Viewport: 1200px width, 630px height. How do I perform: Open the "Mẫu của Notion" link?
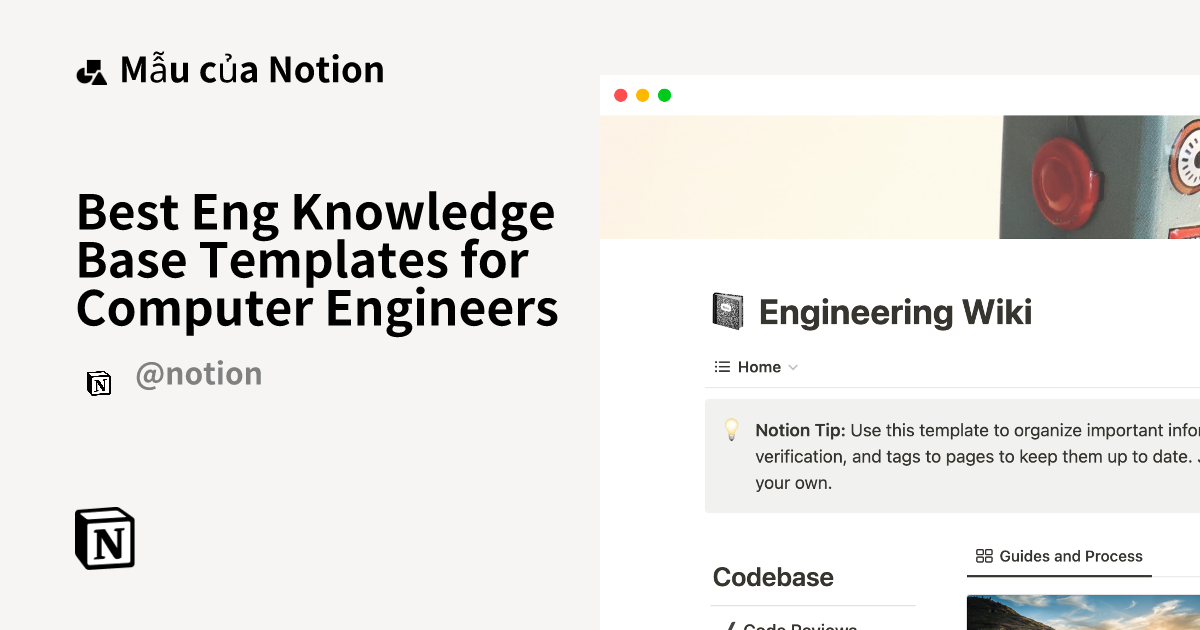[x=252, y=70]
